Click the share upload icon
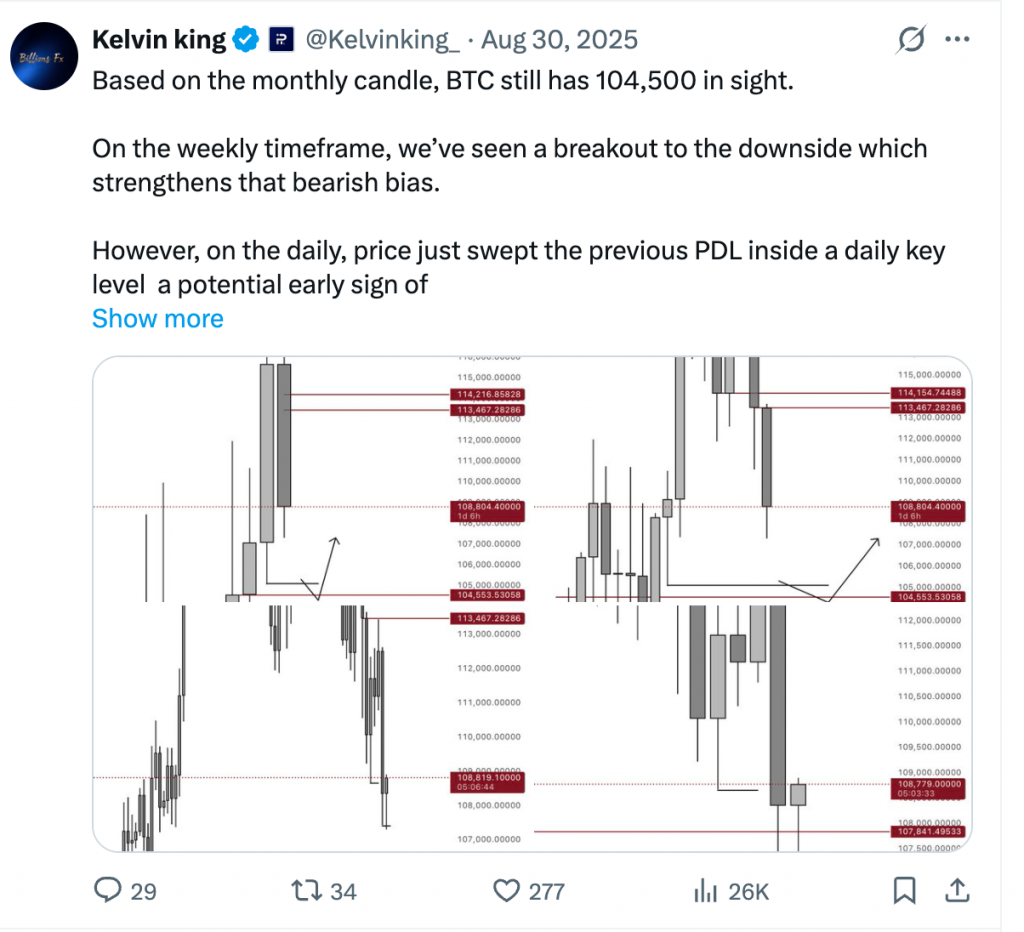1024x932 pixels. 955,890
